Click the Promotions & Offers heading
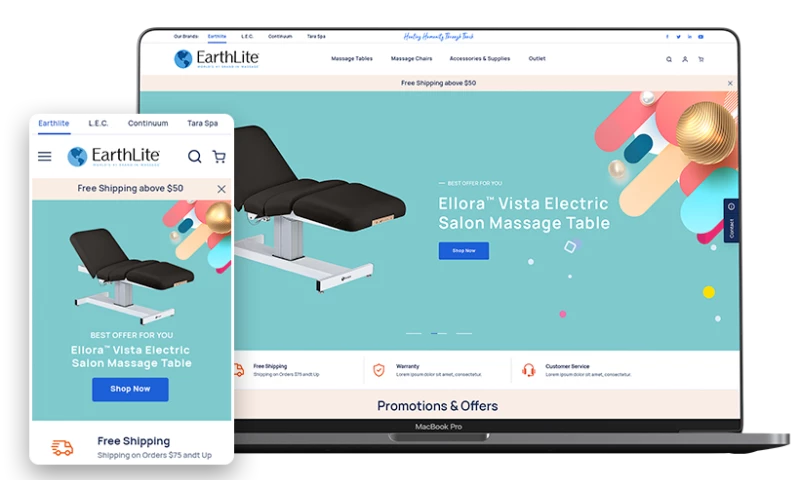The image size is (800, 480). coord(437,406)
